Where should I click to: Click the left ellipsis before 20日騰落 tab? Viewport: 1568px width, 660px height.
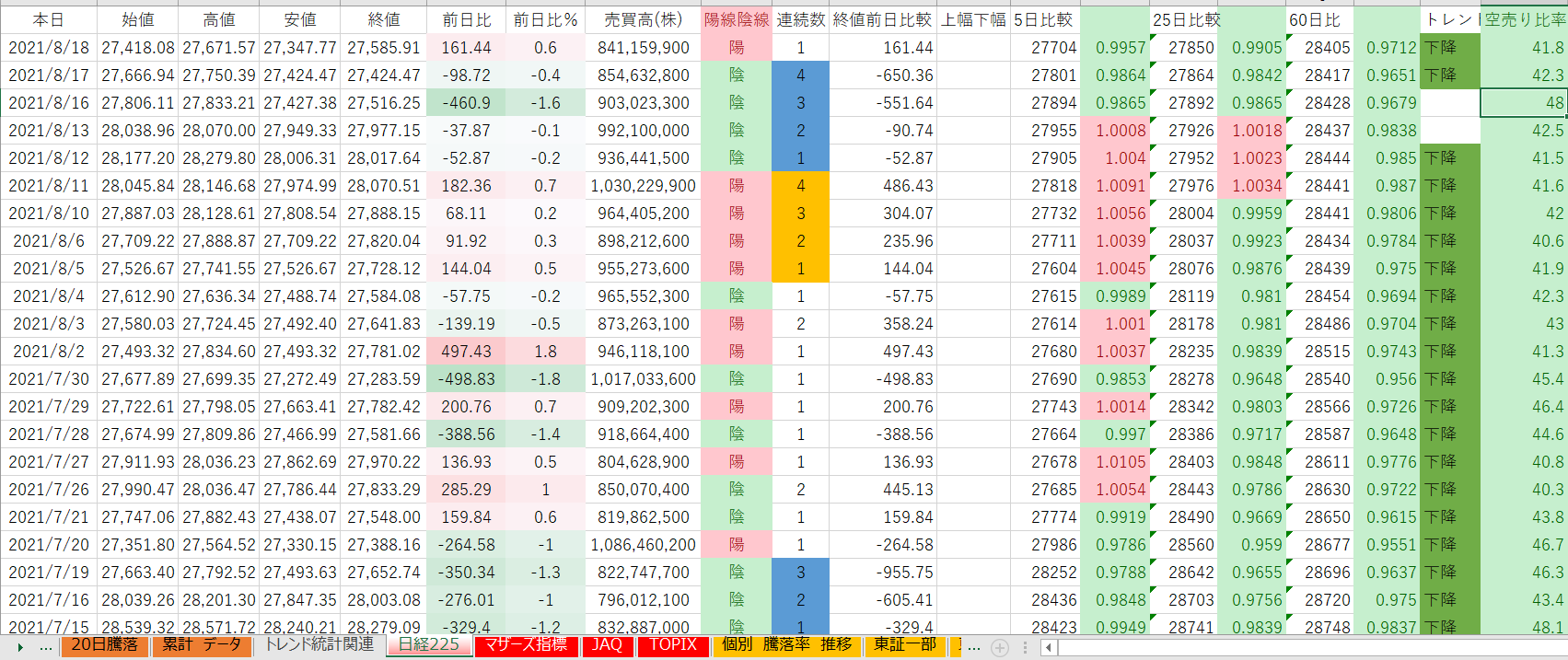click(46, 647)
